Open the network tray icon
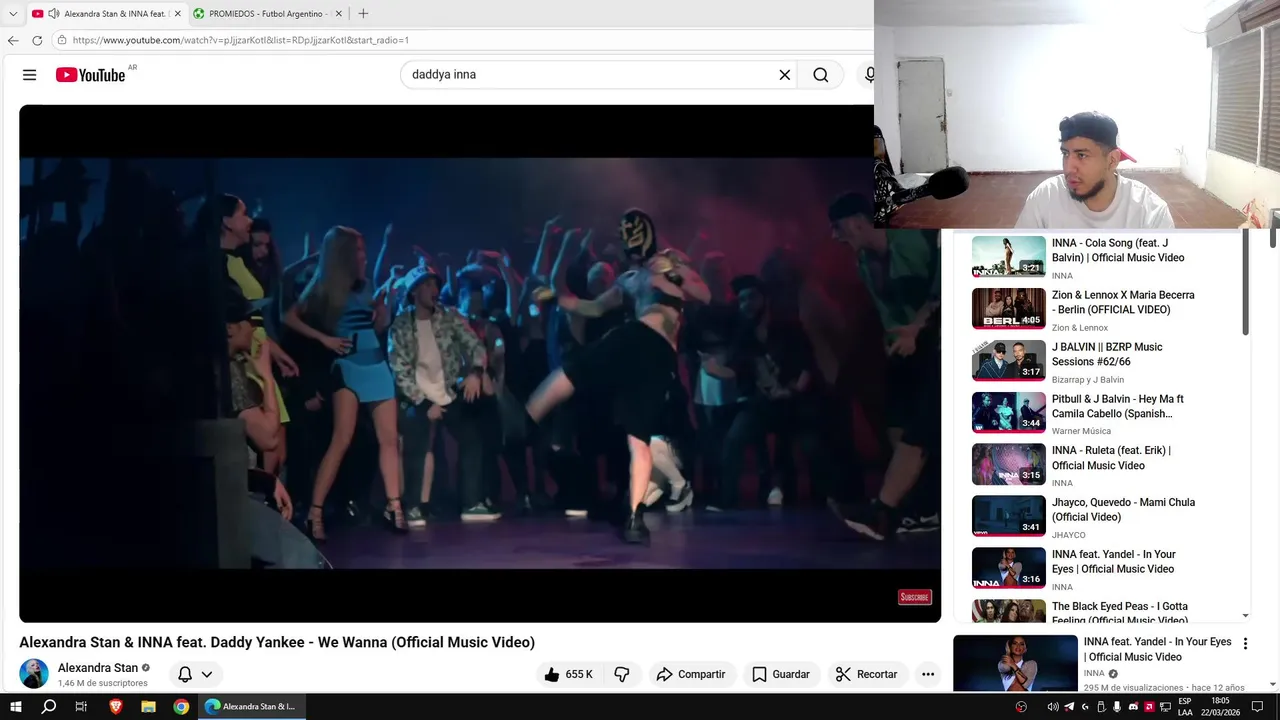Image resolution: width=1280 pixels, height=720 pixels. tap(1165, 706)
